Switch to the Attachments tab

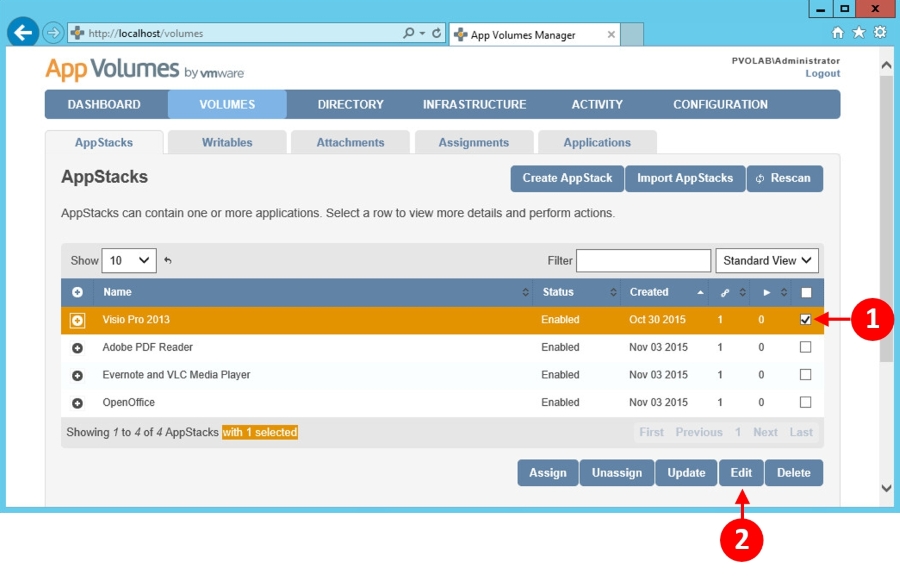(351, 142)
